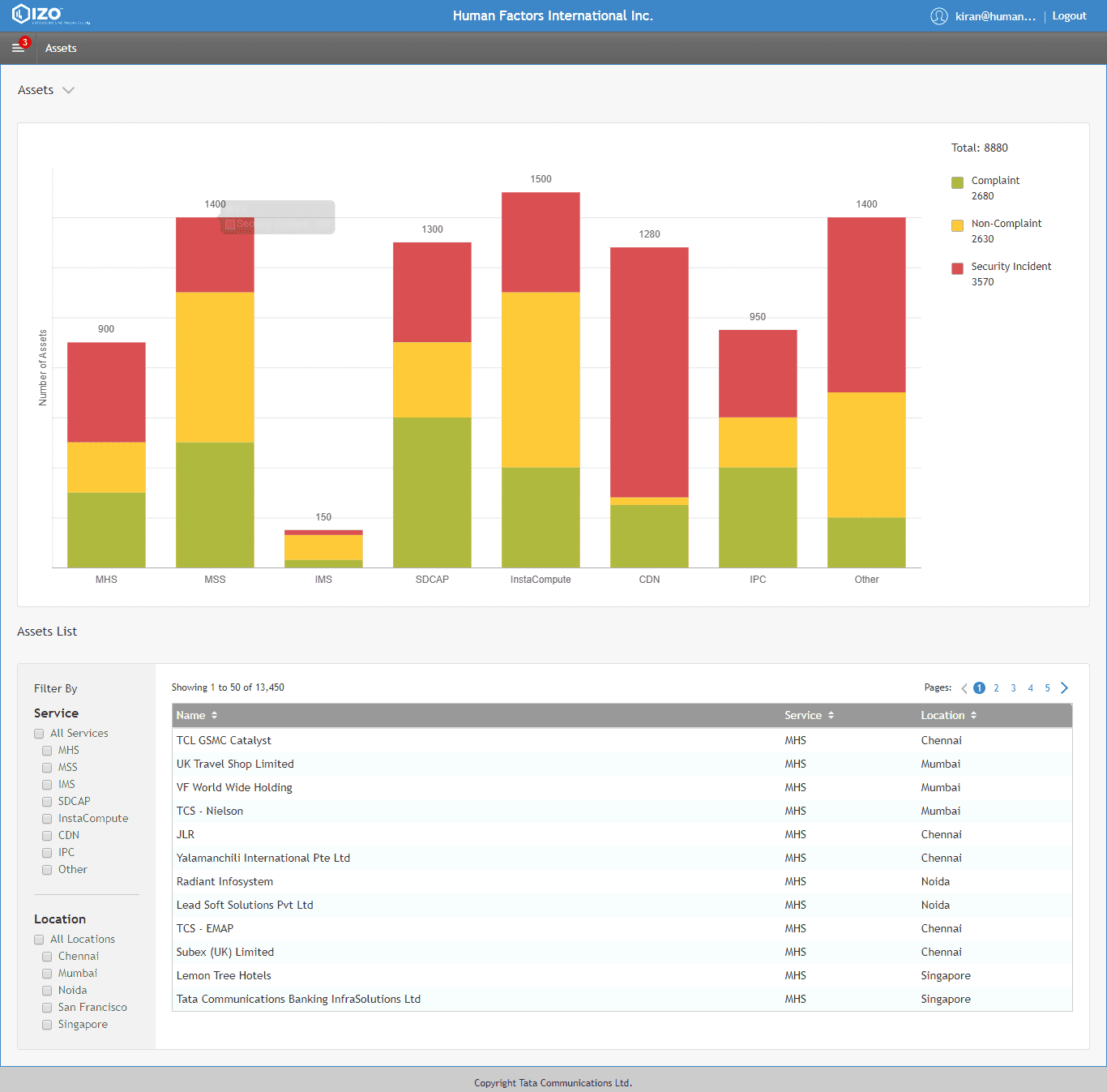Click the small IMS bar in chart

323,549
